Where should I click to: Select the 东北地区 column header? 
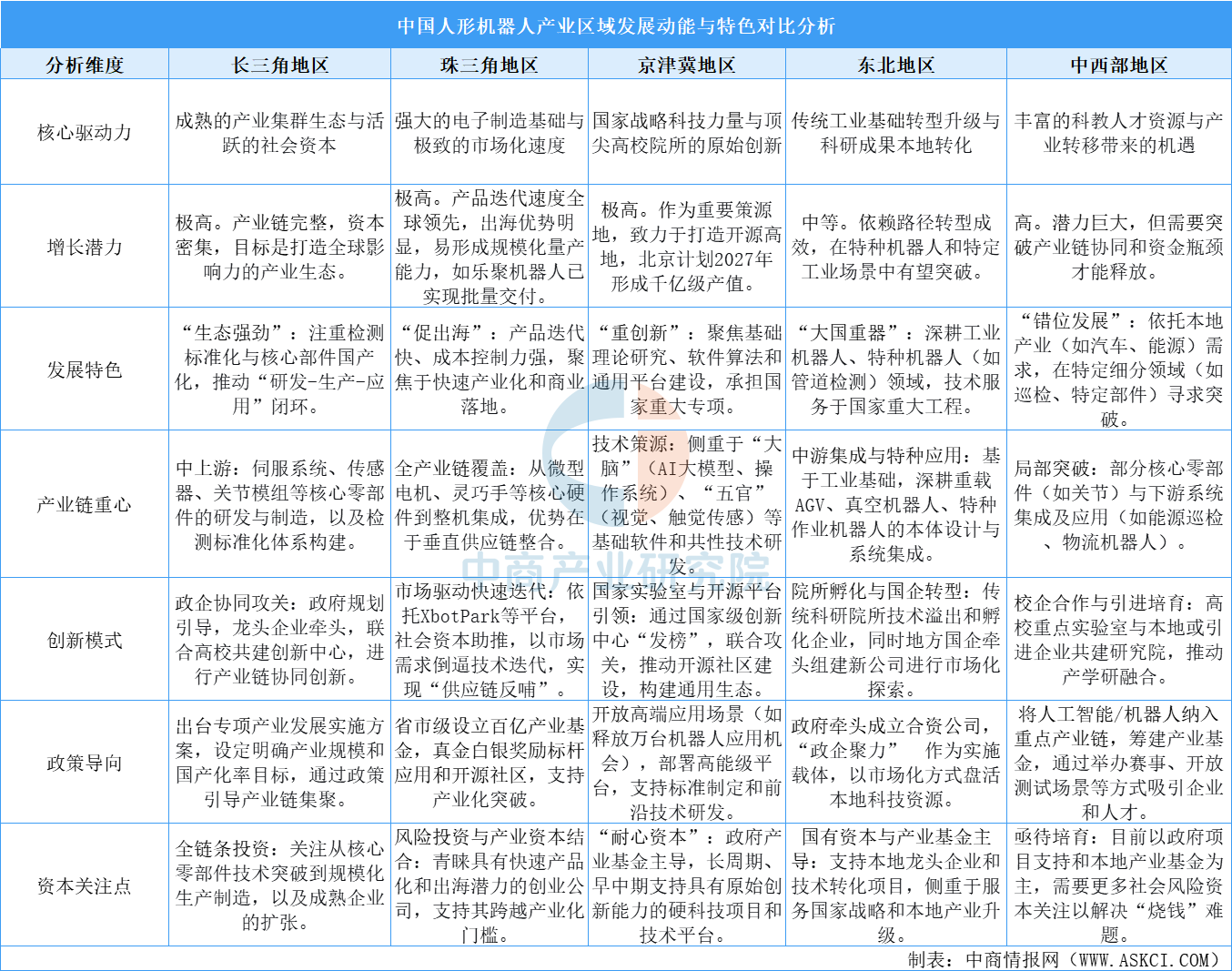pos(896,66)
